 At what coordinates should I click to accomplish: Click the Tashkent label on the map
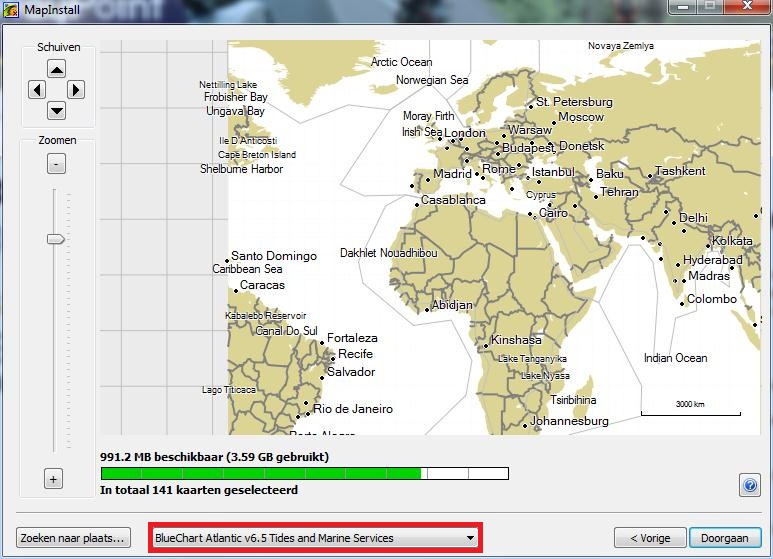point(680,171)
